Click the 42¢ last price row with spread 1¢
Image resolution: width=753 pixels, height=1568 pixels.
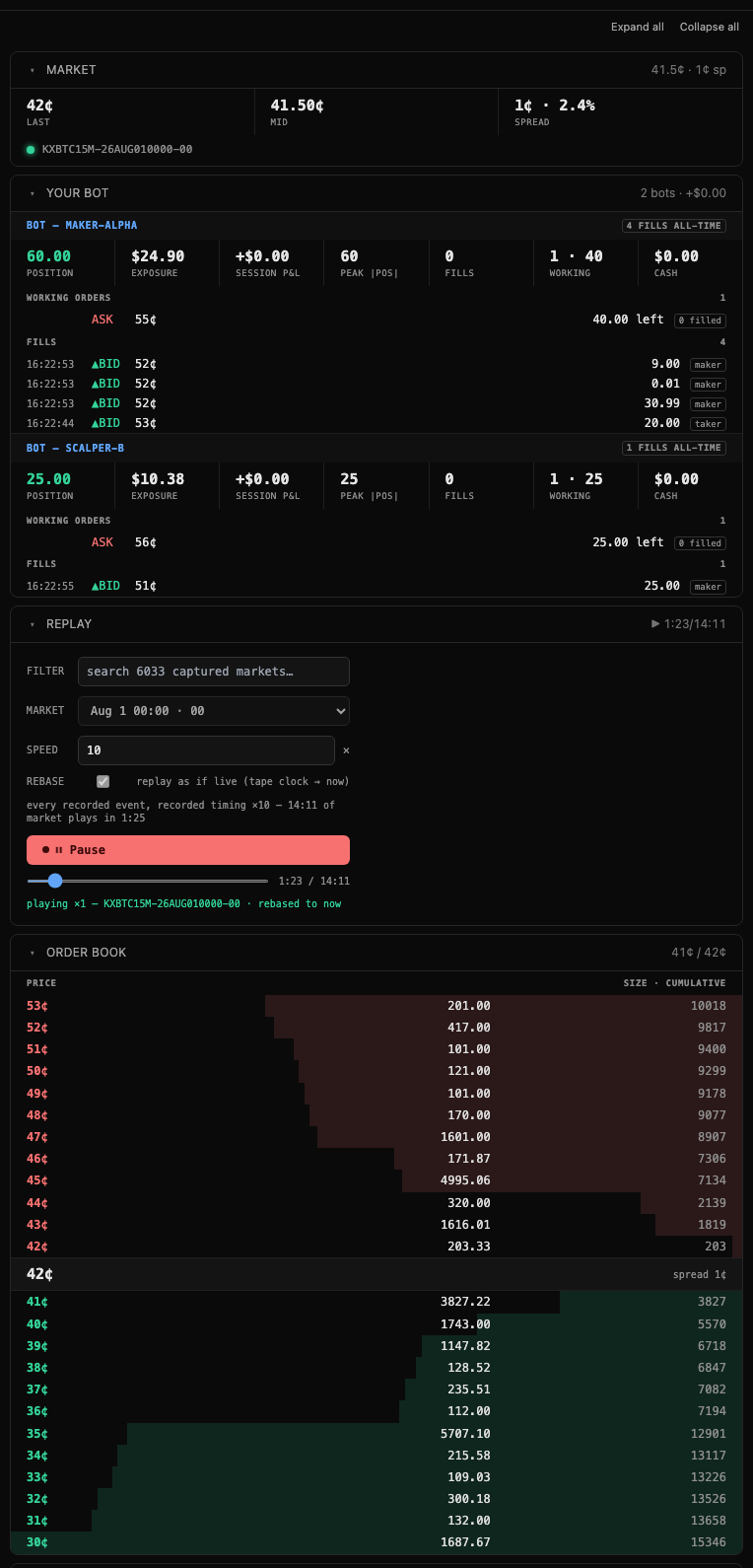(376, 1274)
